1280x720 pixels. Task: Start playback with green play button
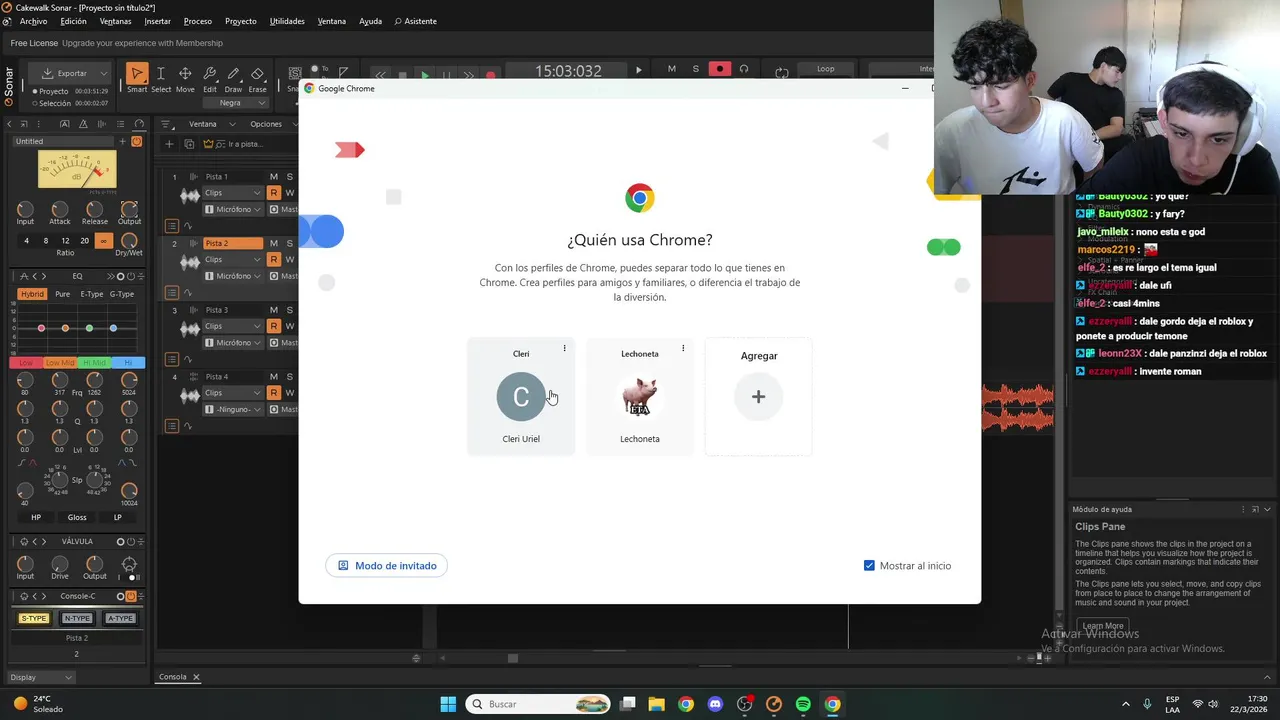click(425, 75)
